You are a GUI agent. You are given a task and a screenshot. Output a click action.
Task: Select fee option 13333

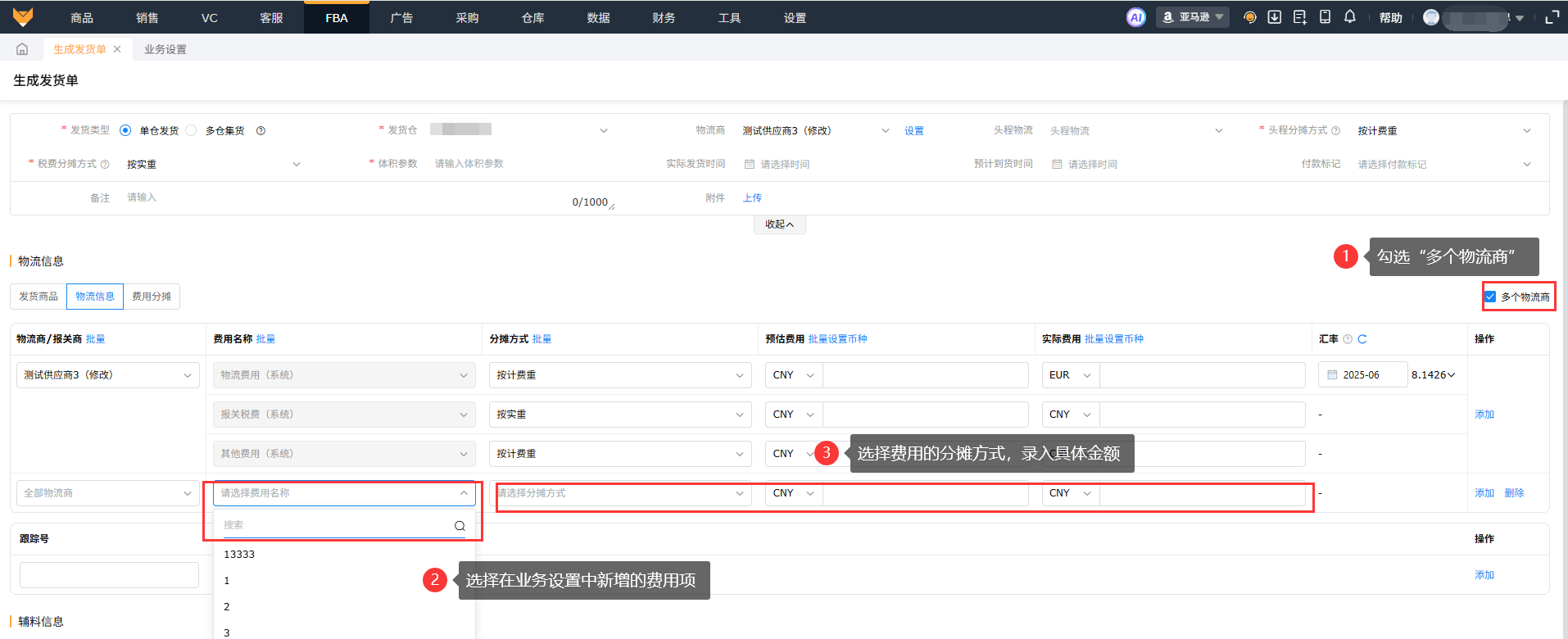coord(344,555)
